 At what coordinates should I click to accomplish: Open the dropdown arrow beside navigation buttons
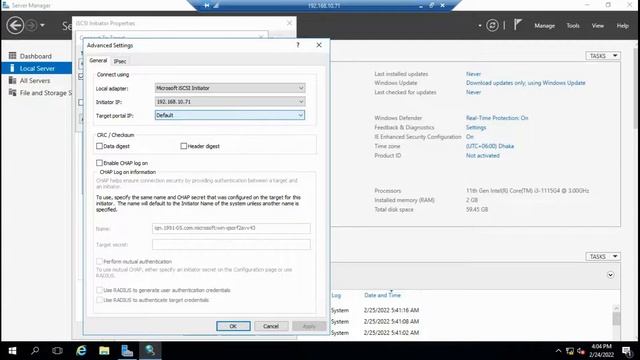pos(42,26)
